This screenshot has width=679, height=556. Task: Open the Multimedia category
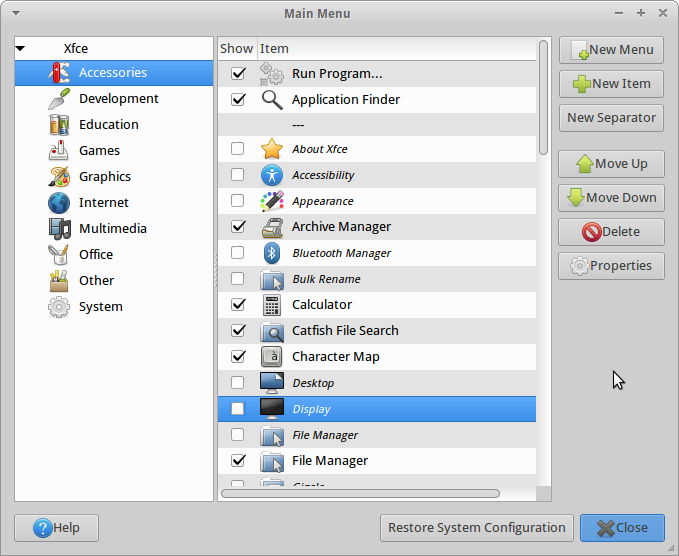113,229
